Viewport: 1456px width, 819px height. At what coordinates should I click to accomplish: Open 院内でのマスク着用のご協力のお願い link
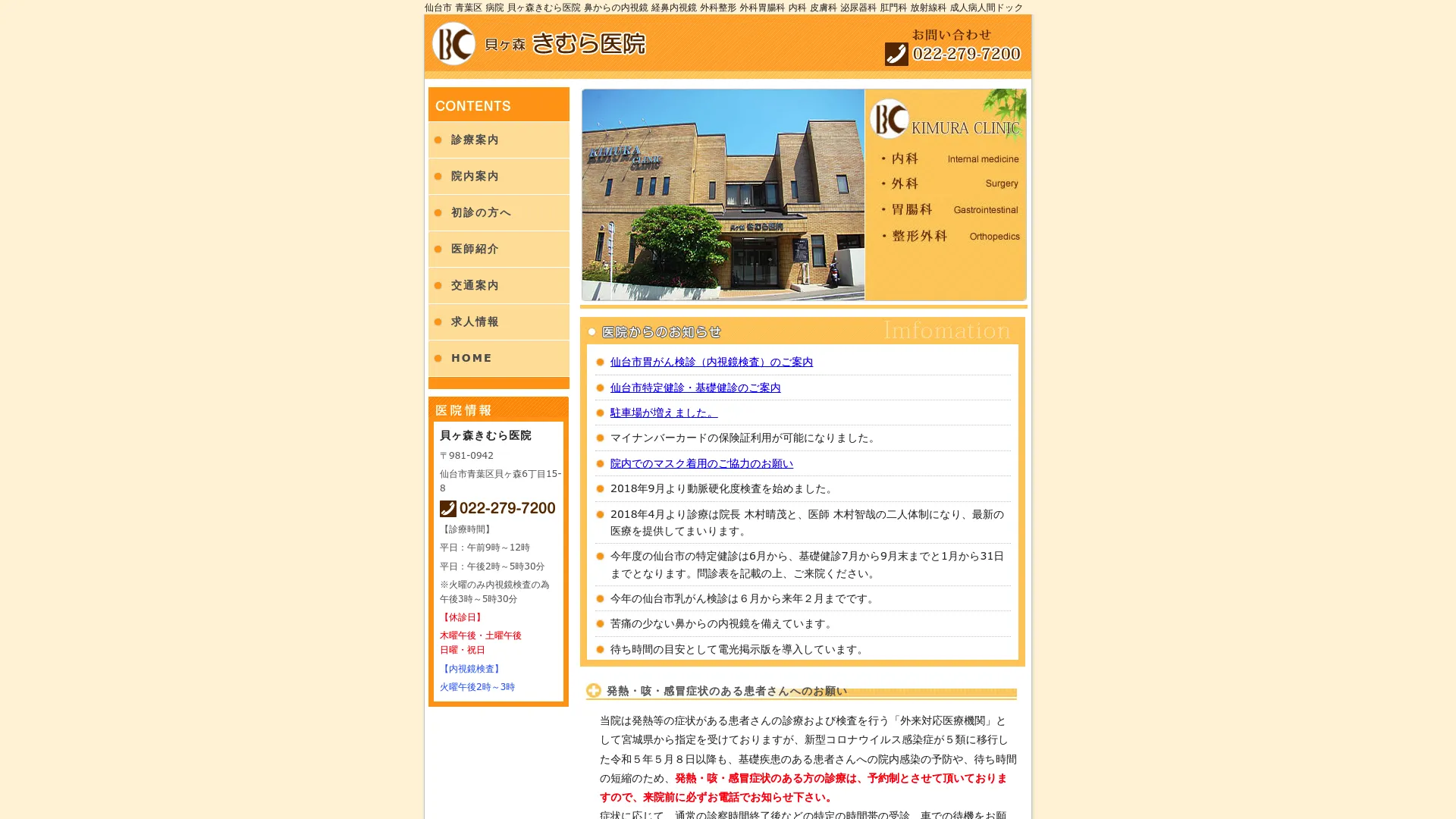(x=701, y=463)
